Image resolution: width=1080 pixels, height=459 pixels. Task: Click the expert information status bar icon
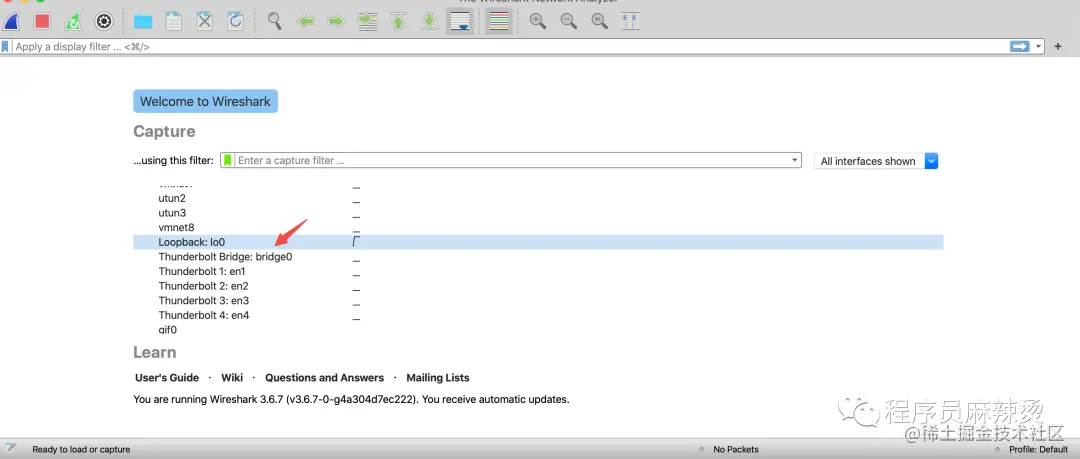(x=12, y=449)
